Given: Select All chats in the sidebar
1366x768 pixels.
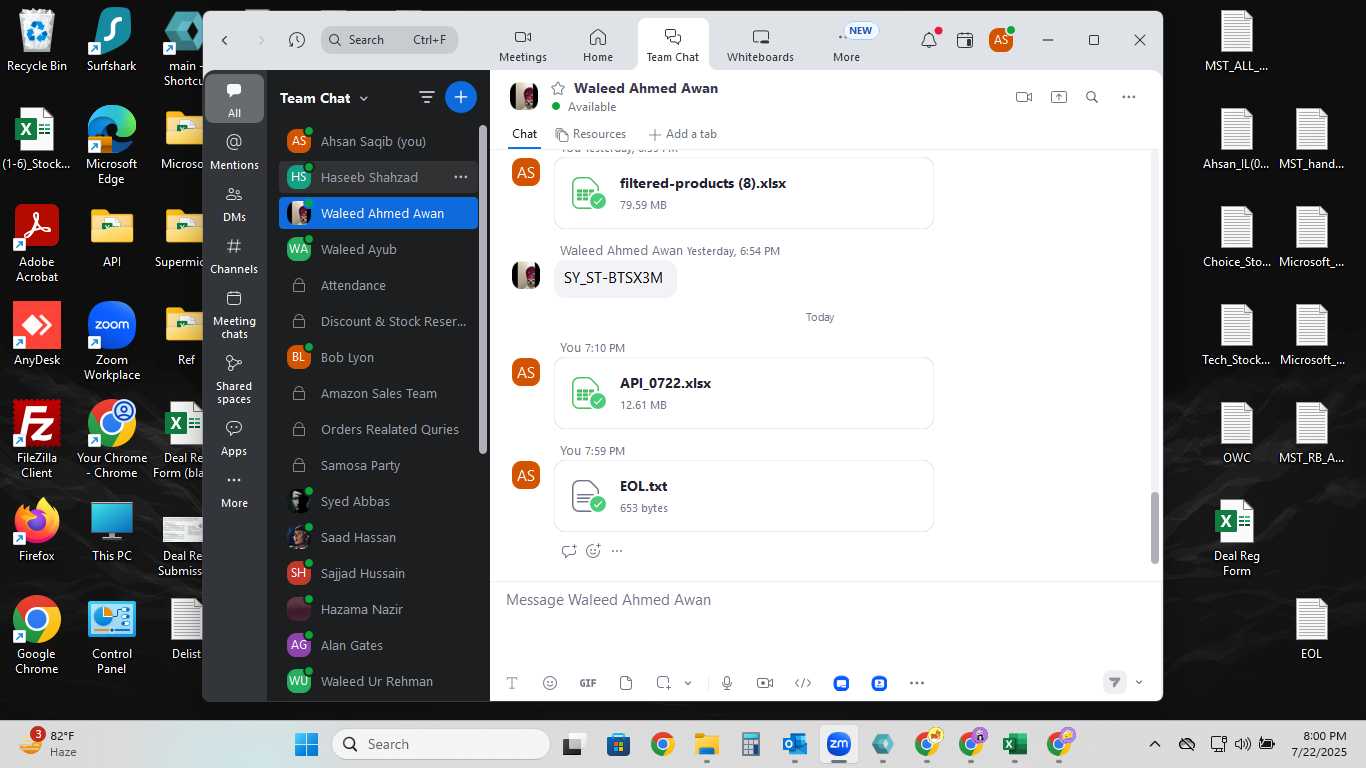Looking at the screenshot, I should 234,99.
